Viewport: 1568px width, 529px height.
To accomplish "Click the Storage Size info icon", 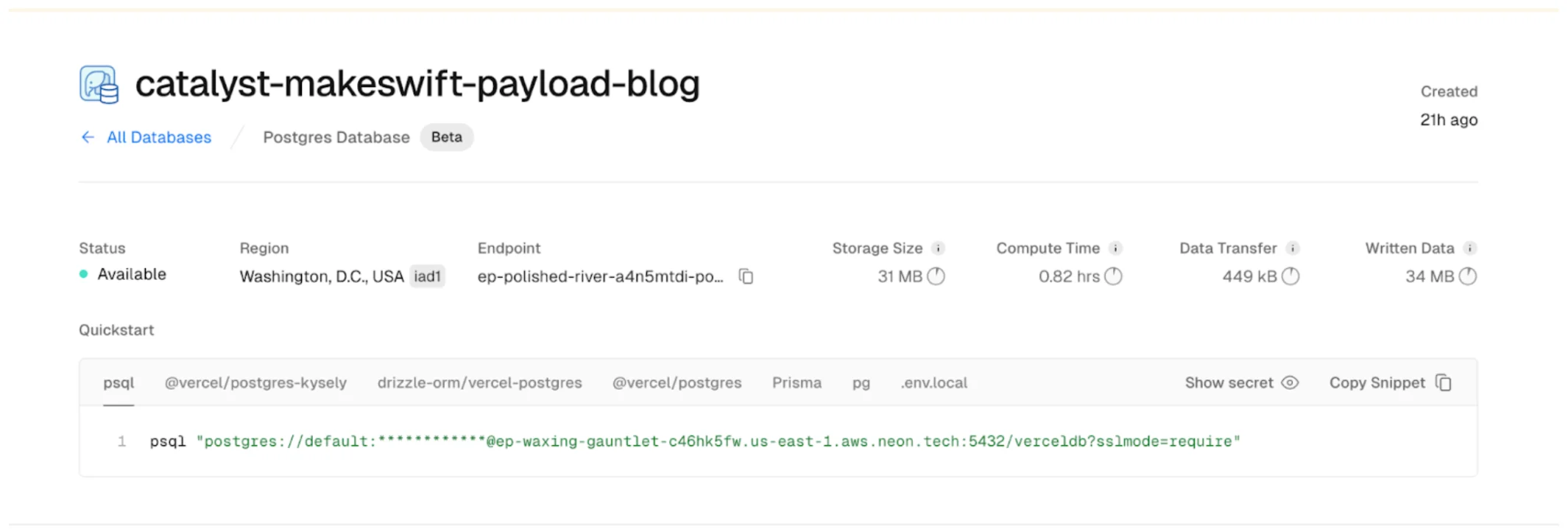I will [938, 248].
